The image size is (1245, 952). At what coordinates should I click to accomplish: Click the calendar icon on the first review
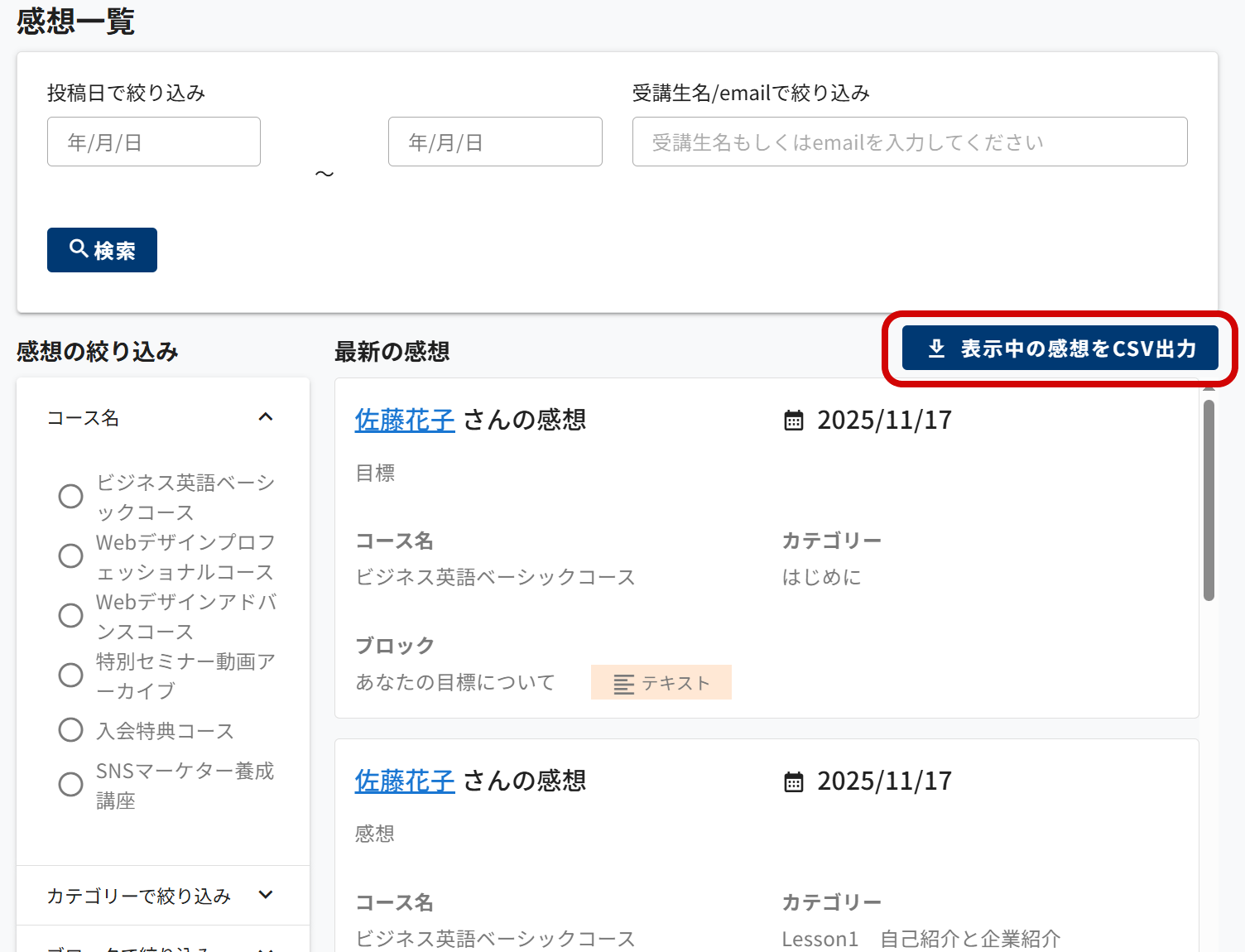tap(793, 421)
